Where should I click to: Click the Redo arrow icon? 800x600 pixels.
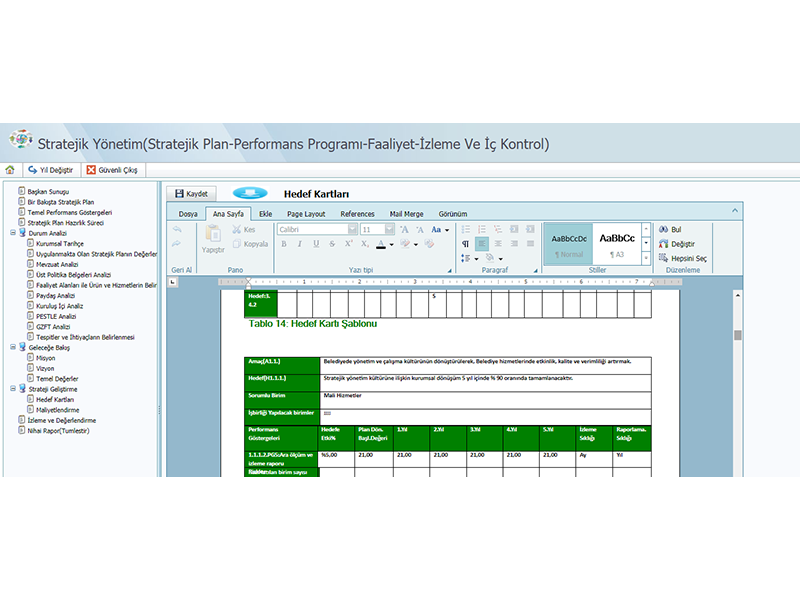point(177,244)
